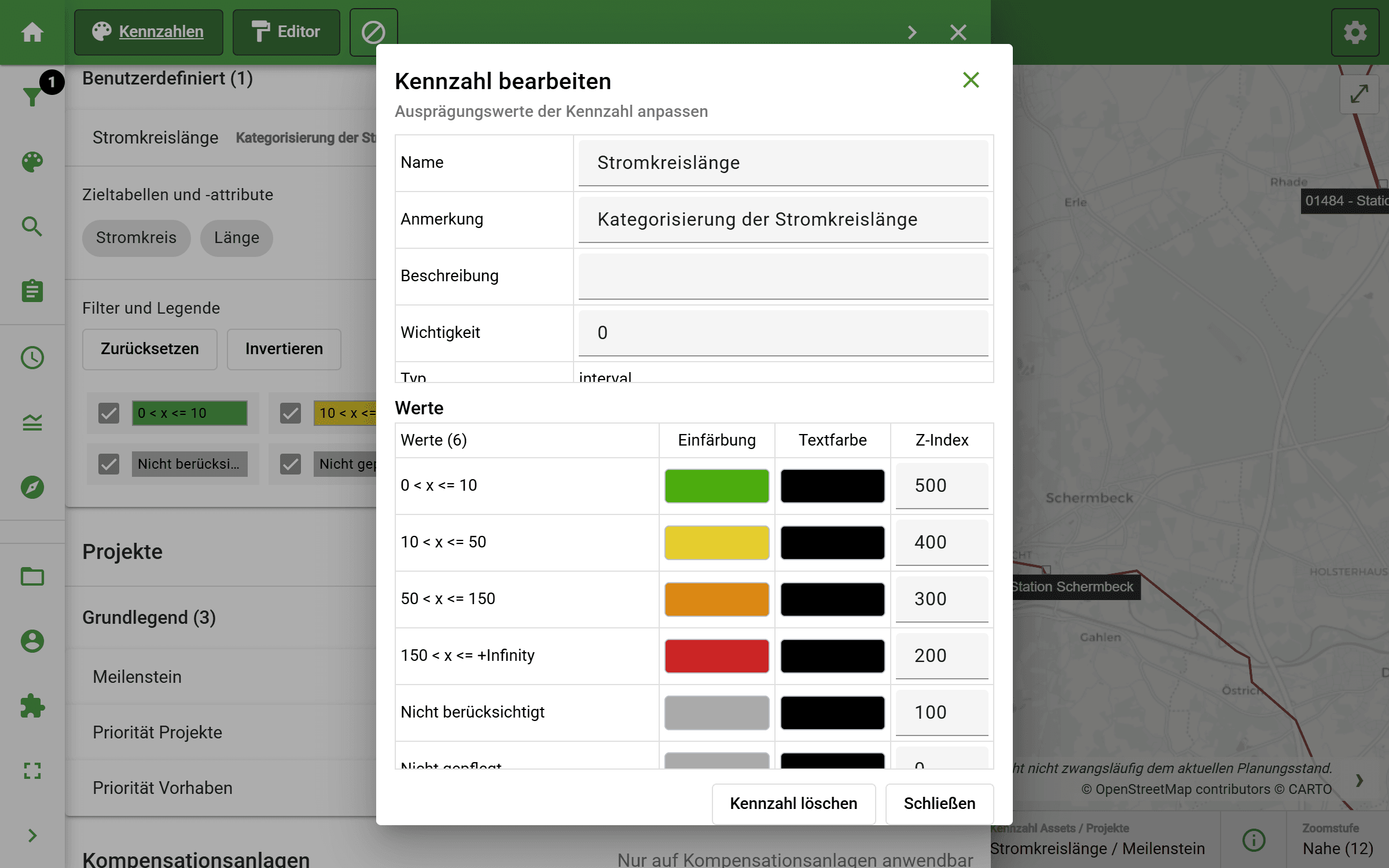Open the filter tool in sidebar
Screen dimensions: 1389x868
(32, 97)
